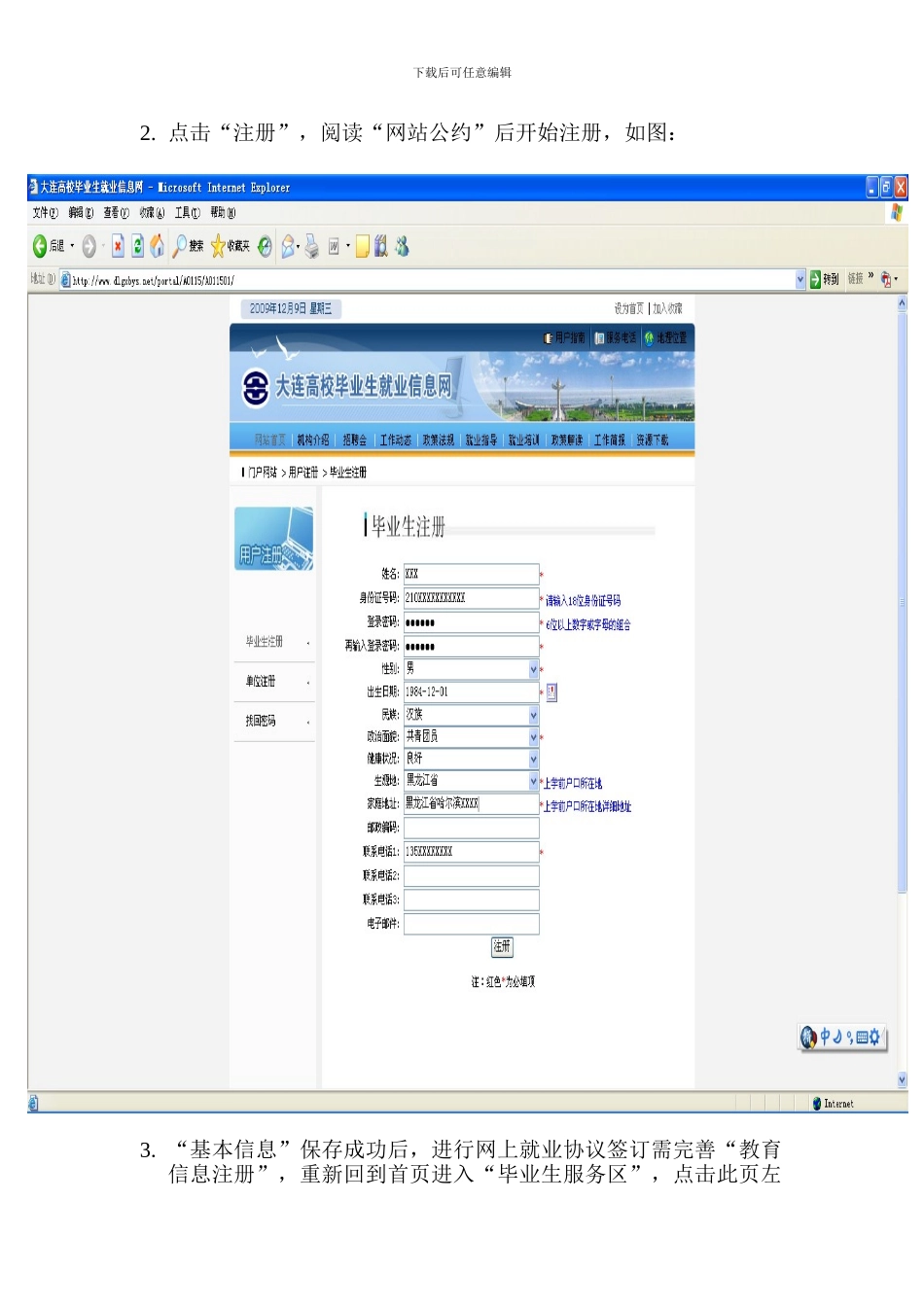
Task: Open the Back button history dropdown arrow
Action: tap(72, 246)
